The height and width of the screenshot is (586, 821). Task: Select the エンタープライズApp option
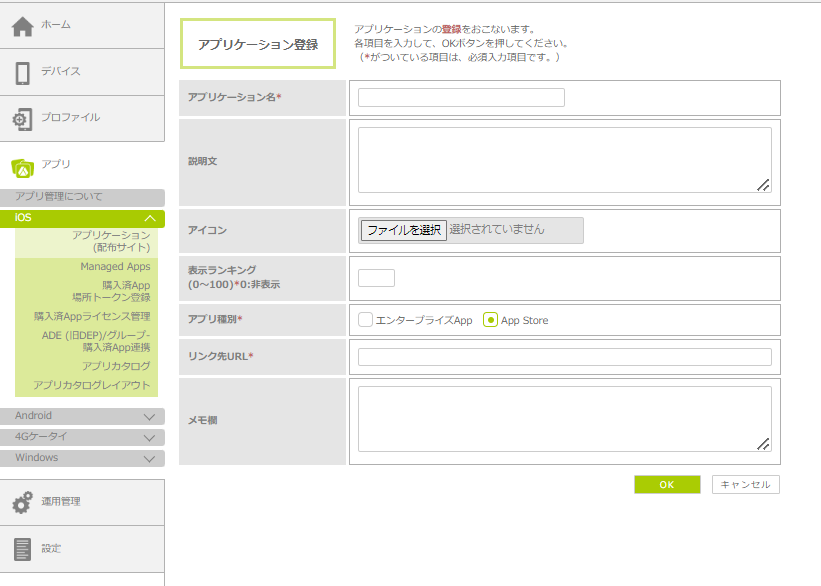click(366, 320)
